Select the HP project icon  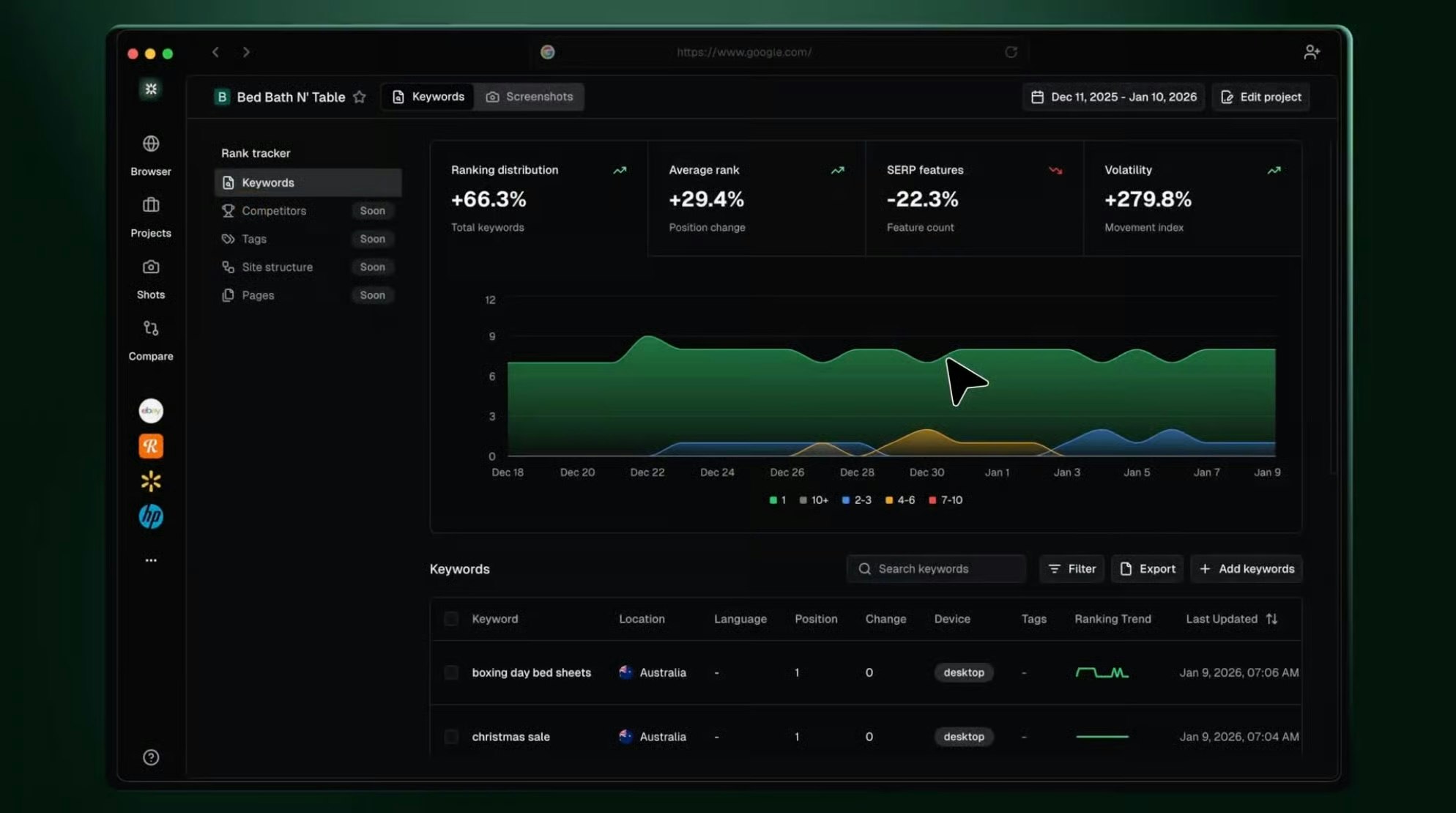[x=151, y=516]
